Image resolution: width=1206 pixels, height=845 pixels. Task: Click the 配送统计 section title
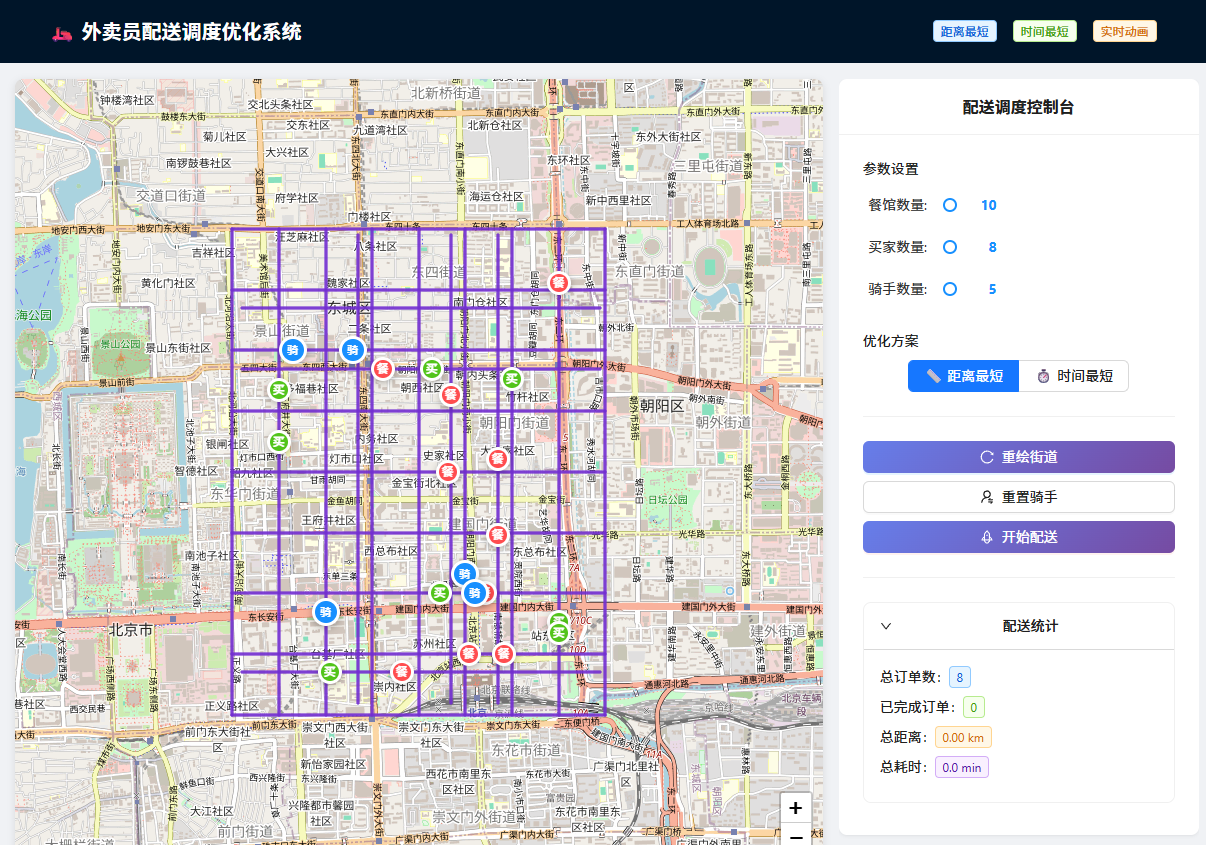(1029, 626)
